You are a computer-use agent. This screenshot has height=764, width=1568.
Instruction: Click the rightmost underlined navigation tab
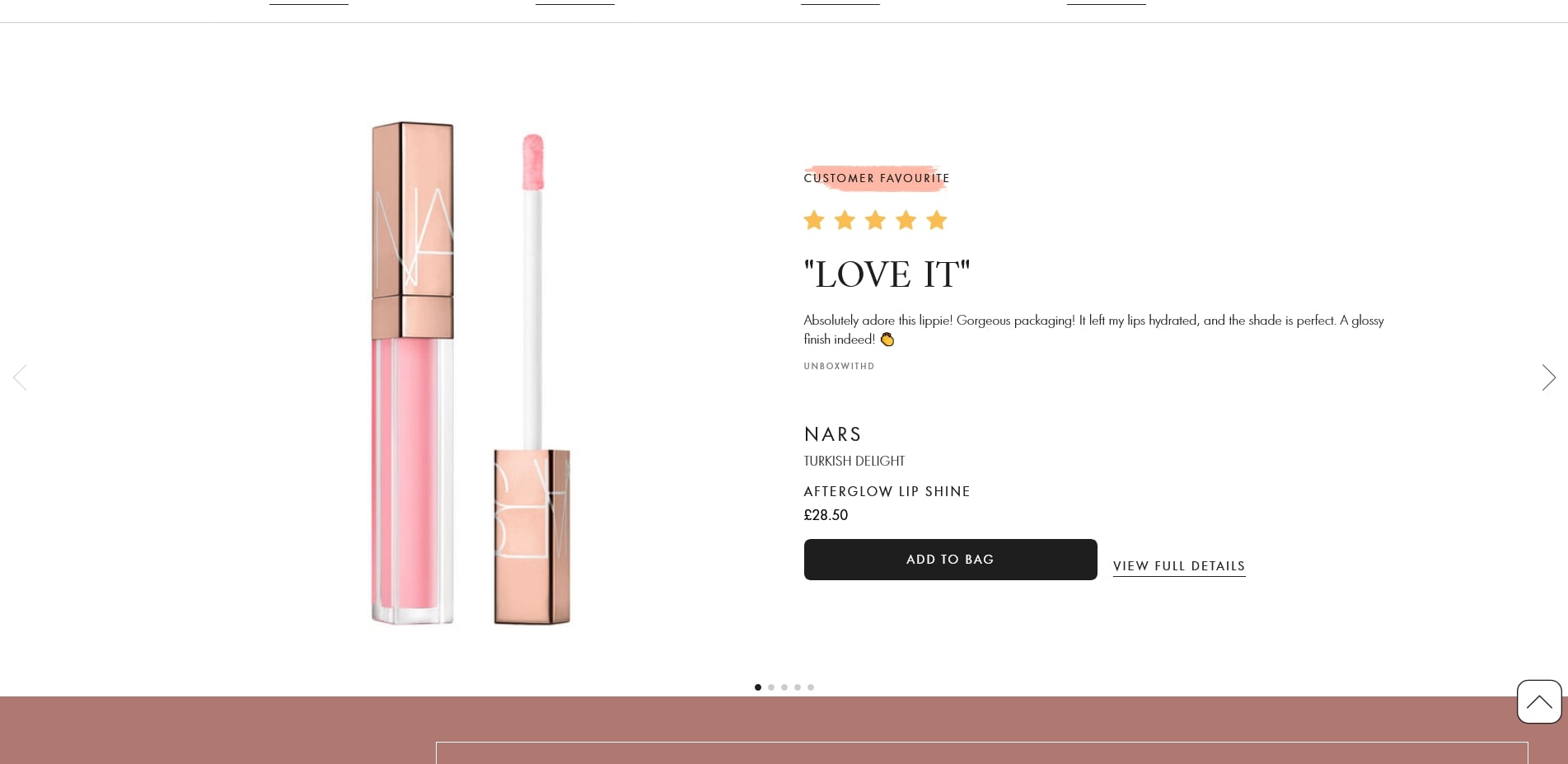point(1106,2)
